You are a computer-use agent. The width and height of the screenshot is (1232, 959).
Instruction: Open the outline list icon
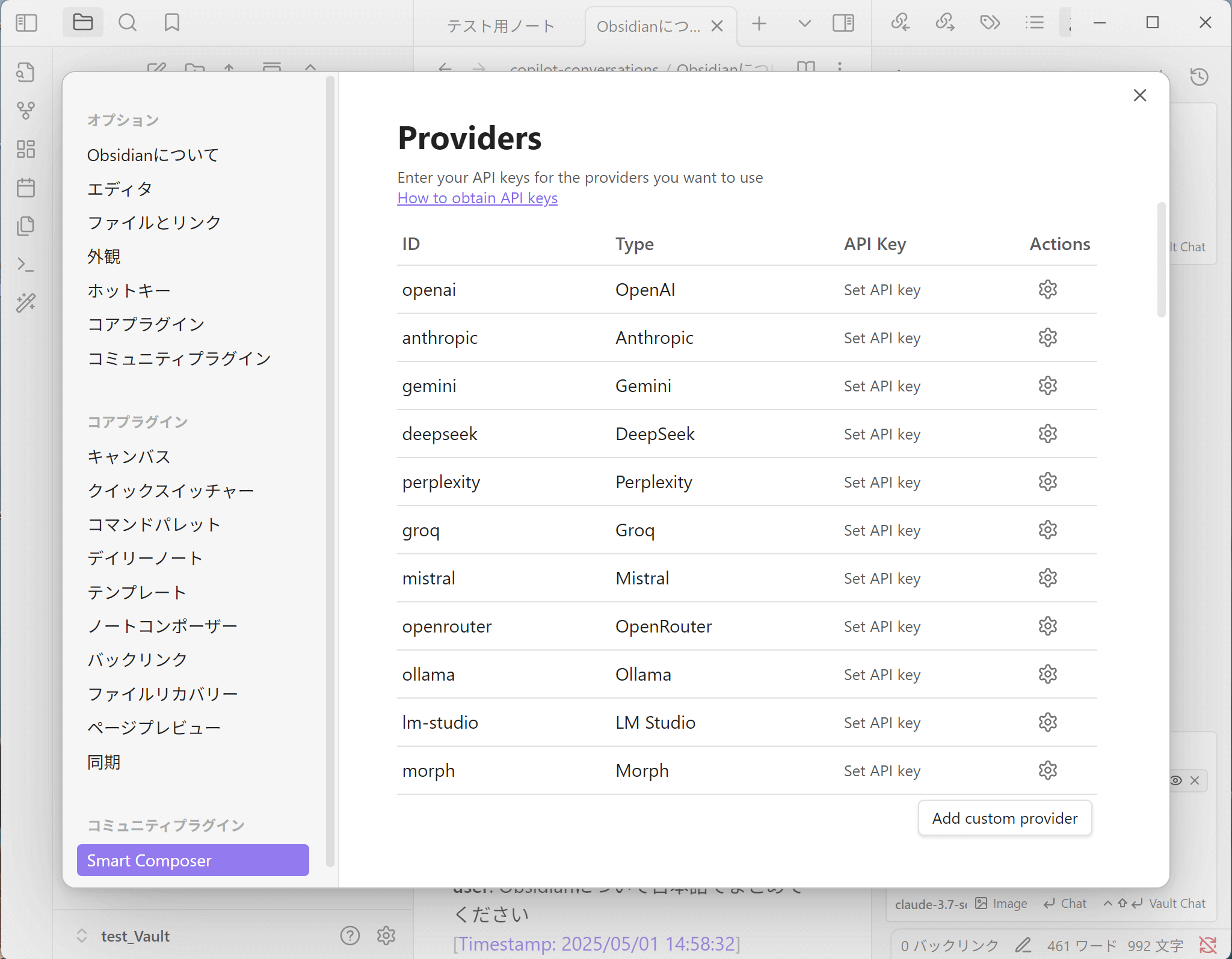[x=1034, y=23]
